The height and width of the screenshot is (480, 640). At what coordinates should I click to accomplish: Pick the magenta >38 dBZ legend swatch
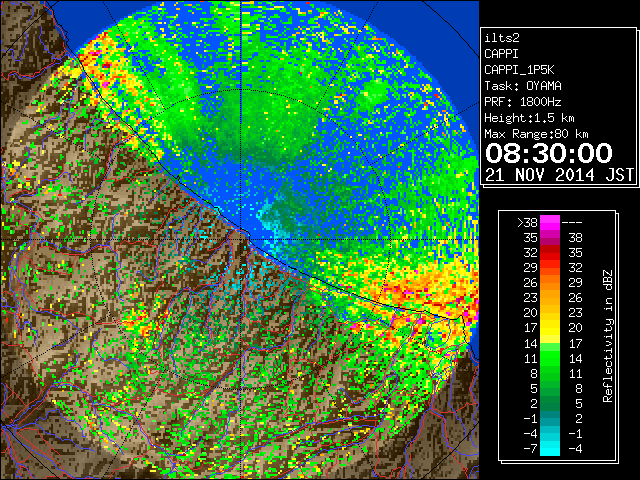pyautogui.click(x=550, y=222)
